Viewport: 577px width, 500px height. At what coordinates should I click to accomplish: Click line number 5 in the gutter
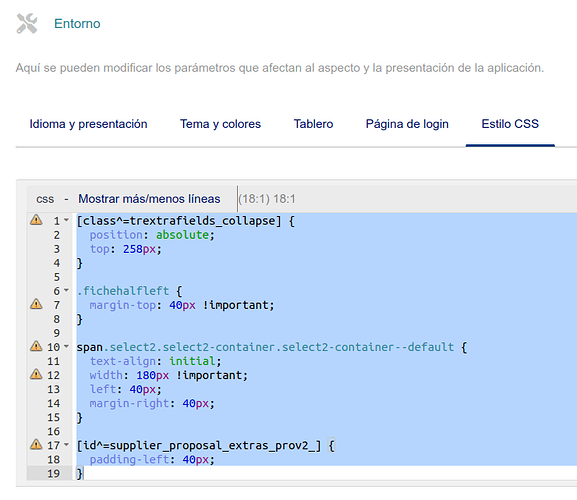pyautogui.click(x=56, y=277)
